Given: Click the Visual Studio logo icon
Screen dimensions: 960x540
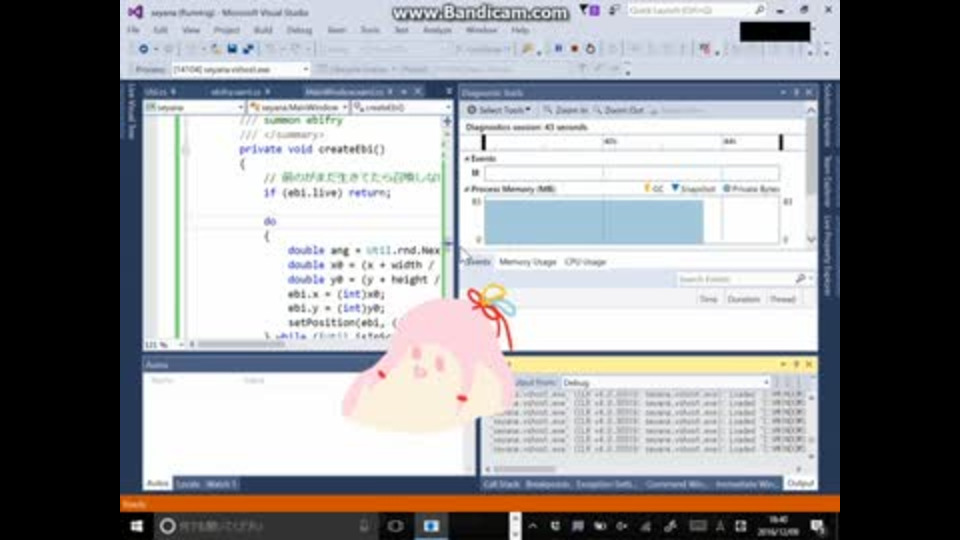Looking at the screenshot, I should click(x=135, y=12).
